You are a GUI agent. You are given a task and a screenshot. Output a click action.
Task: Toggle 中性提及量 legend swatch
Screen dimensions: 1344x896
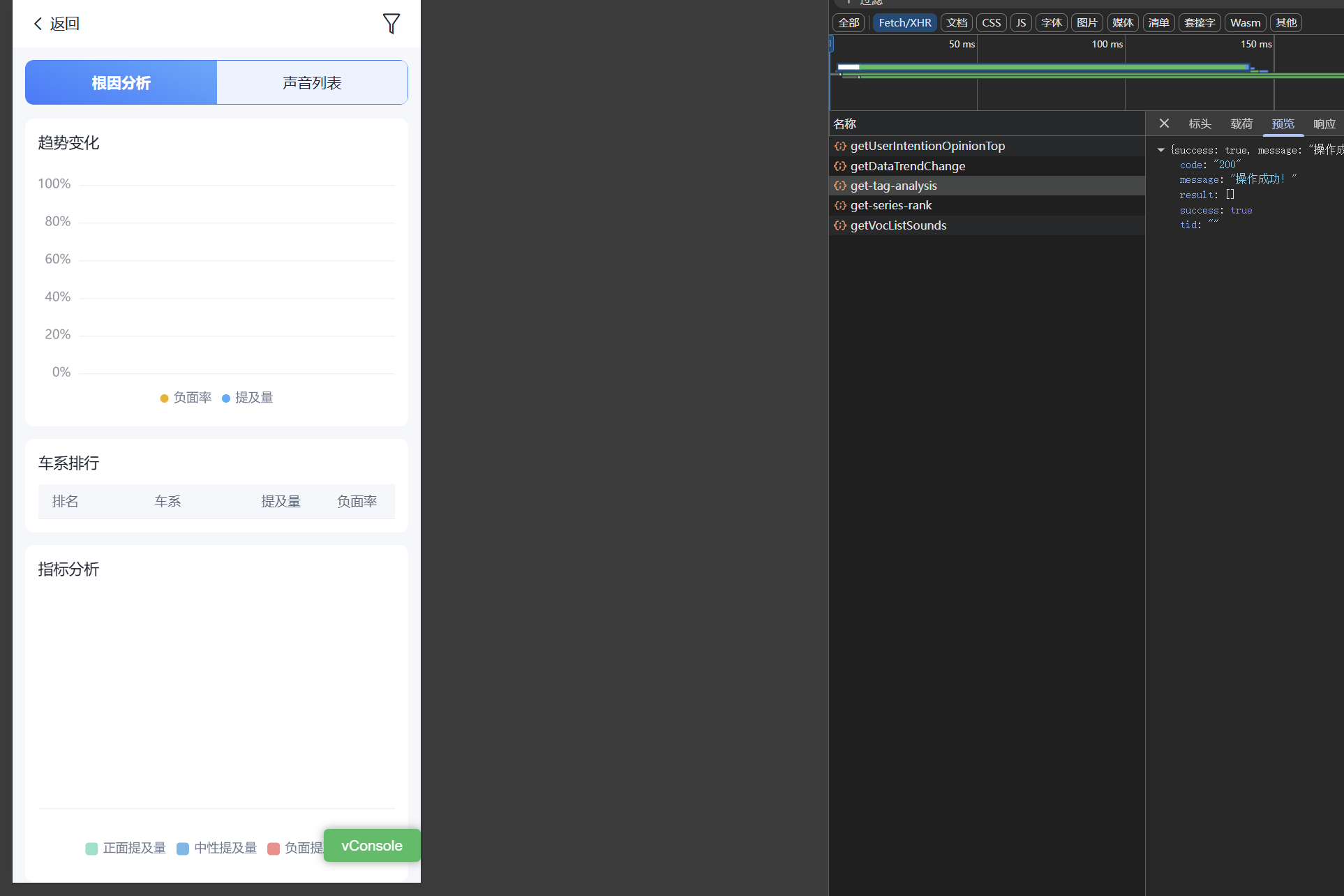tap(183, 849)
